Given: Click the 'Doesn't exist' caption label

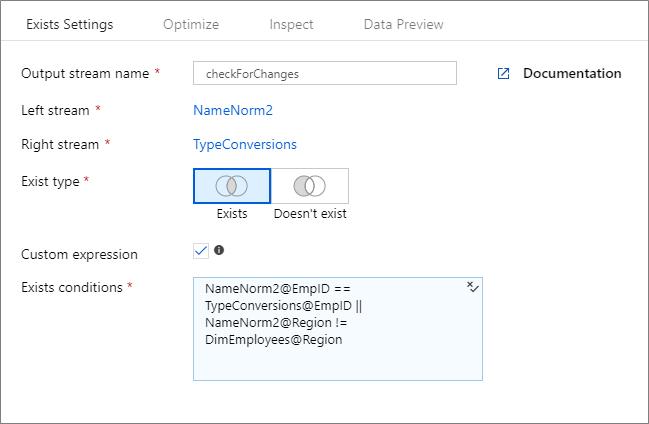Looking at the screenshot, I should (310, 213).
